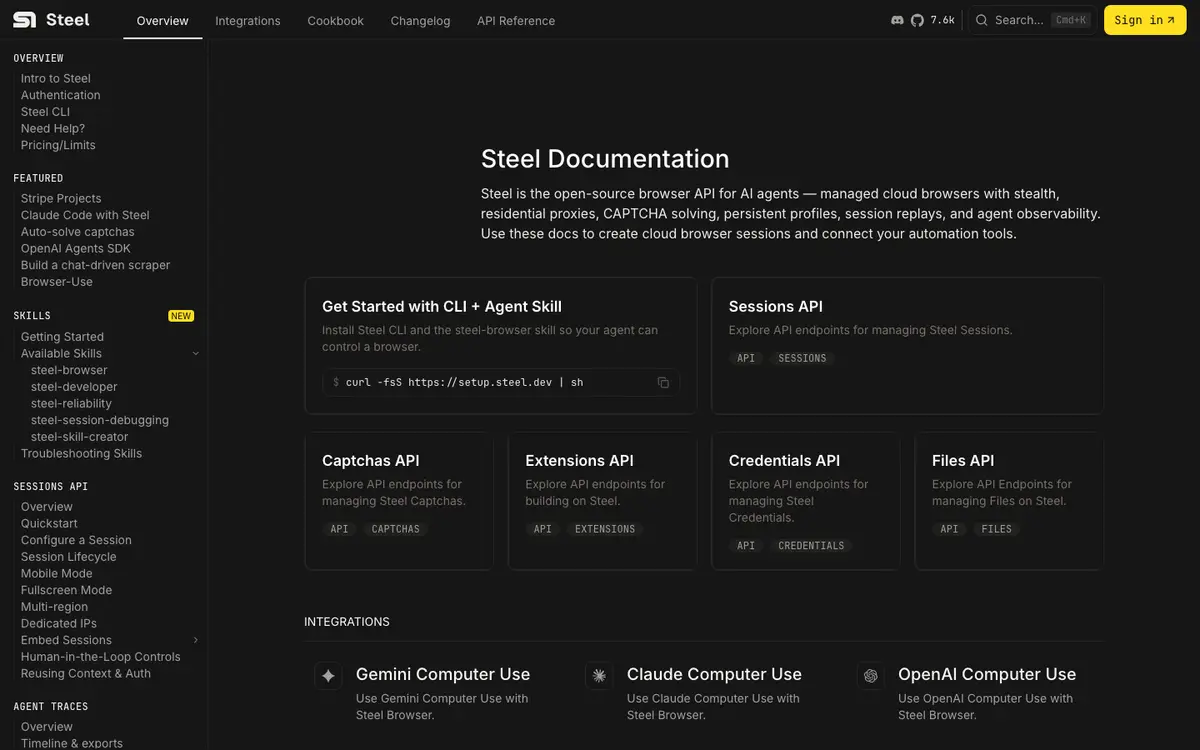Open the API Reference tab
1200x750 pixels.
pyautogui.click(x=516, y=20)
